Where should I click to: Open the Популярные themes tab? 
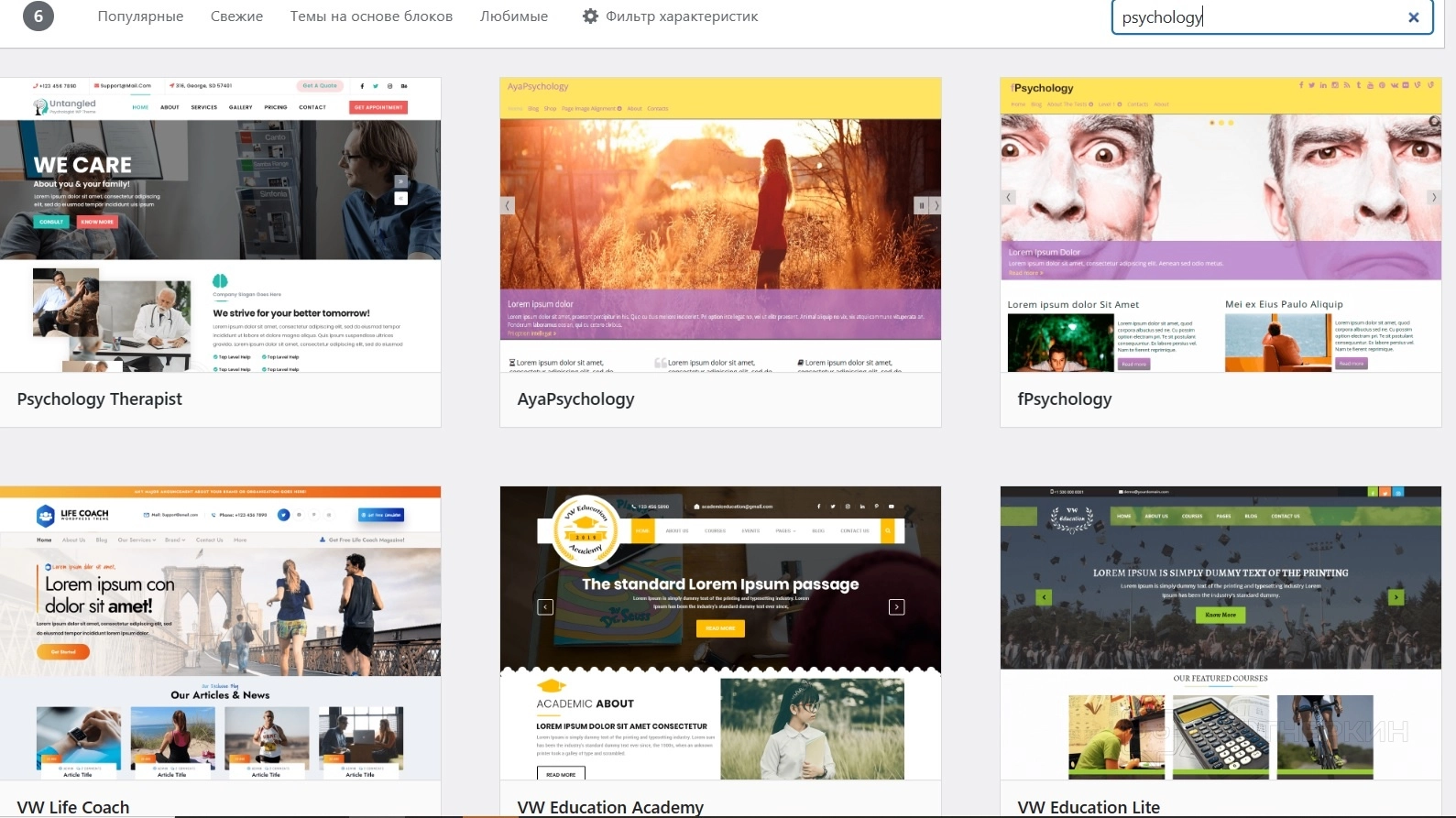point(140,16)
